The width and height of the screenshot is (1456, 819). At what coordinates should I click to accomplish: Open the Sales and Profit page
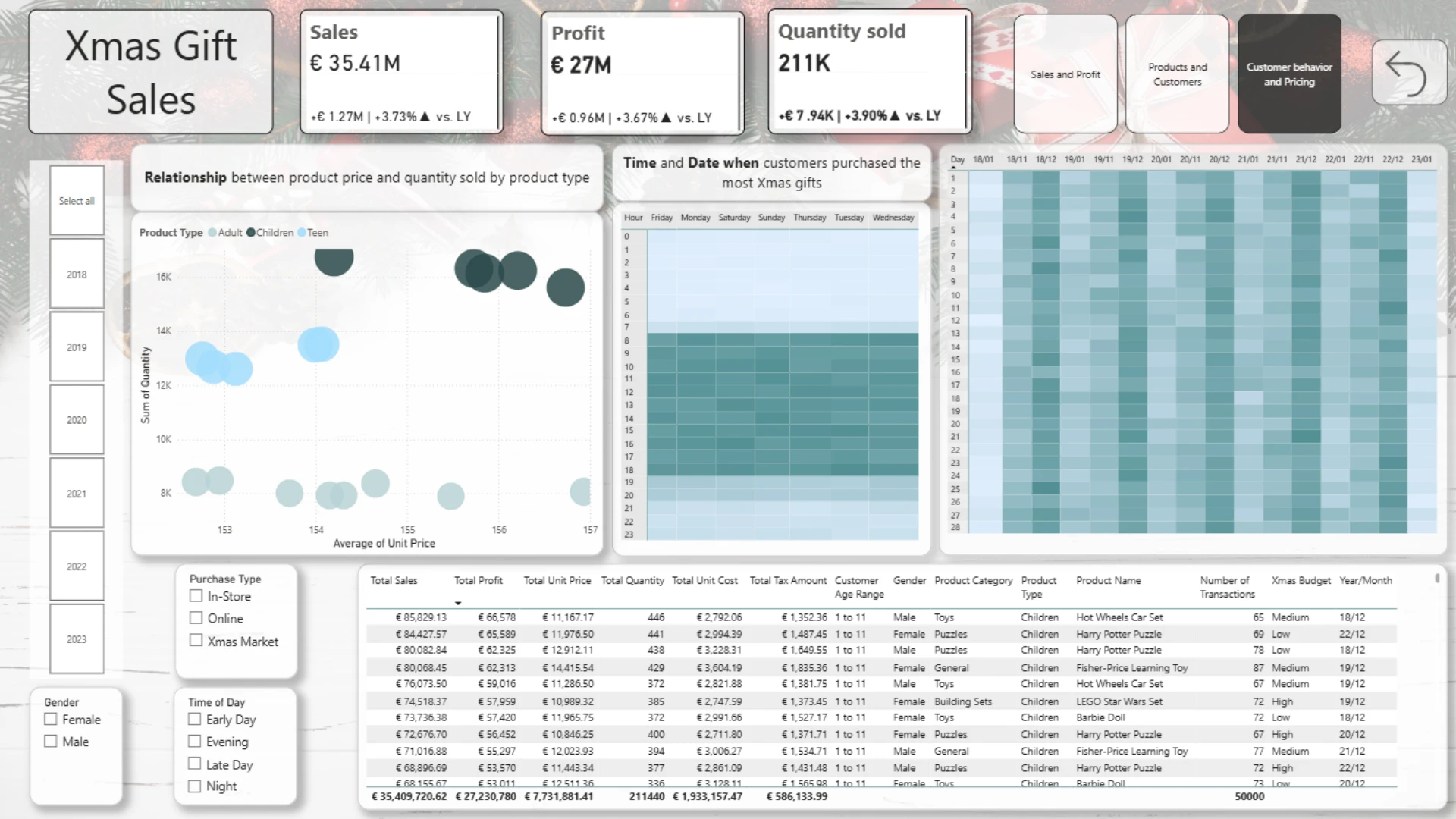[1065, 74]
